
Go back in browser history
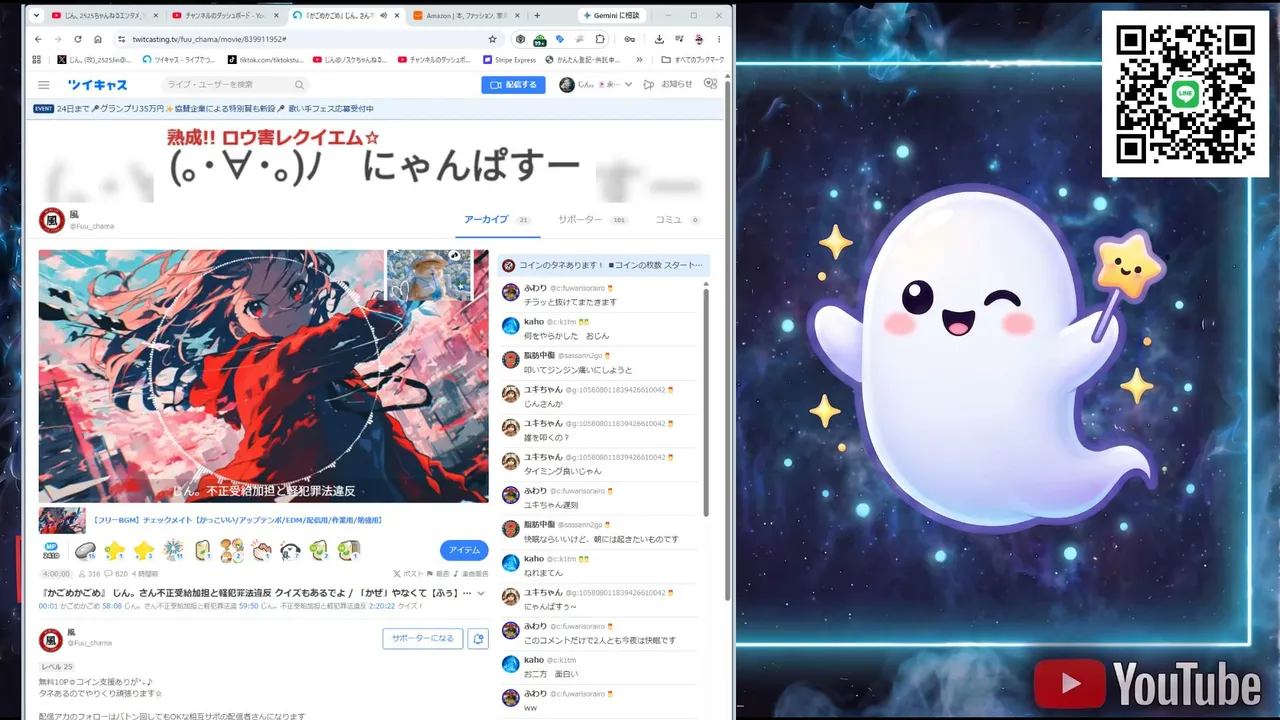[x=38, y=39]
